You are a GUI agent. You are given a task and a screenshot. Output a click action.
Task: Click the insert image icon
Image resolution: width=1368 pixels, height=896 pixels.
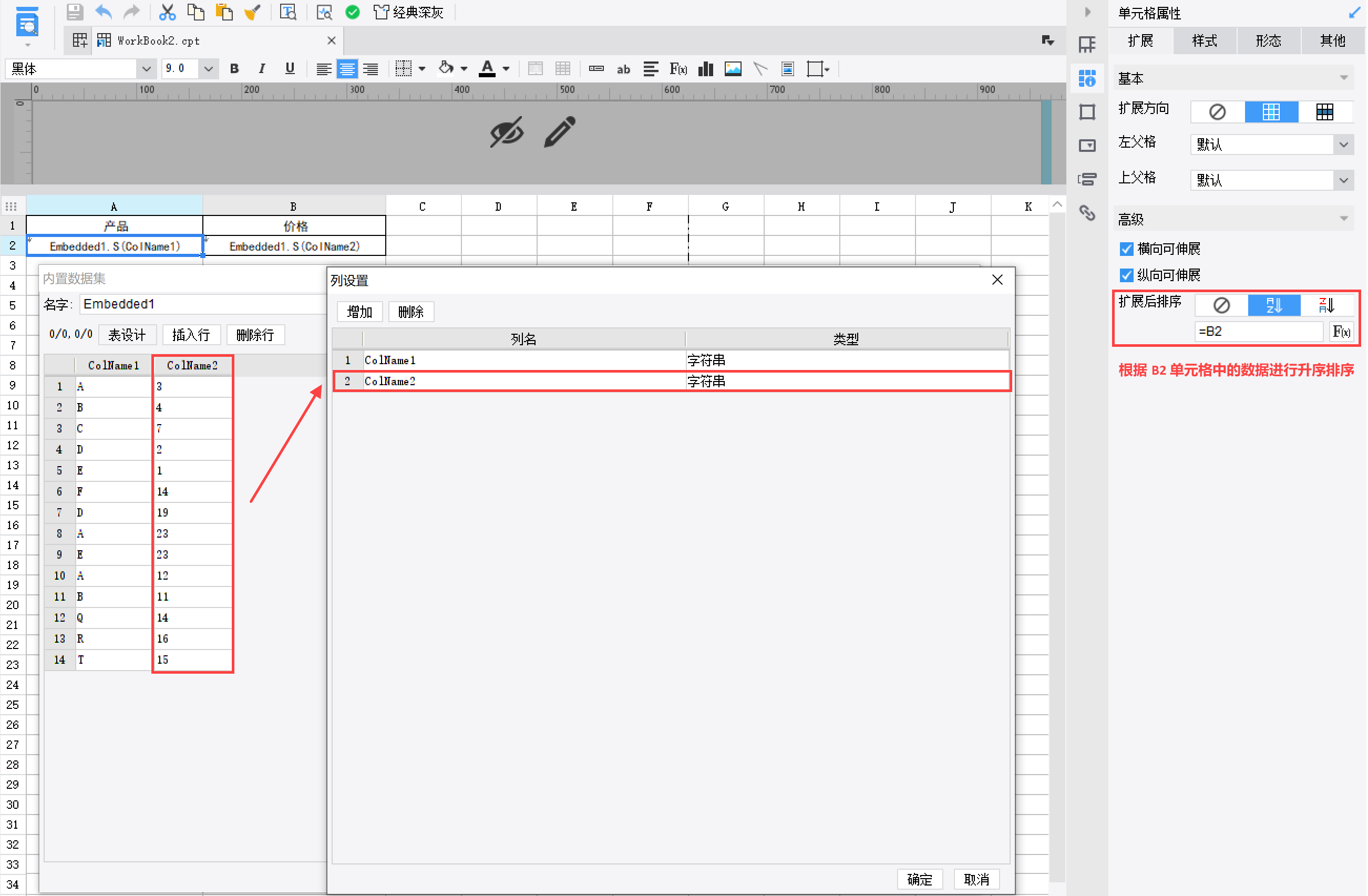(x=733, y=69)
